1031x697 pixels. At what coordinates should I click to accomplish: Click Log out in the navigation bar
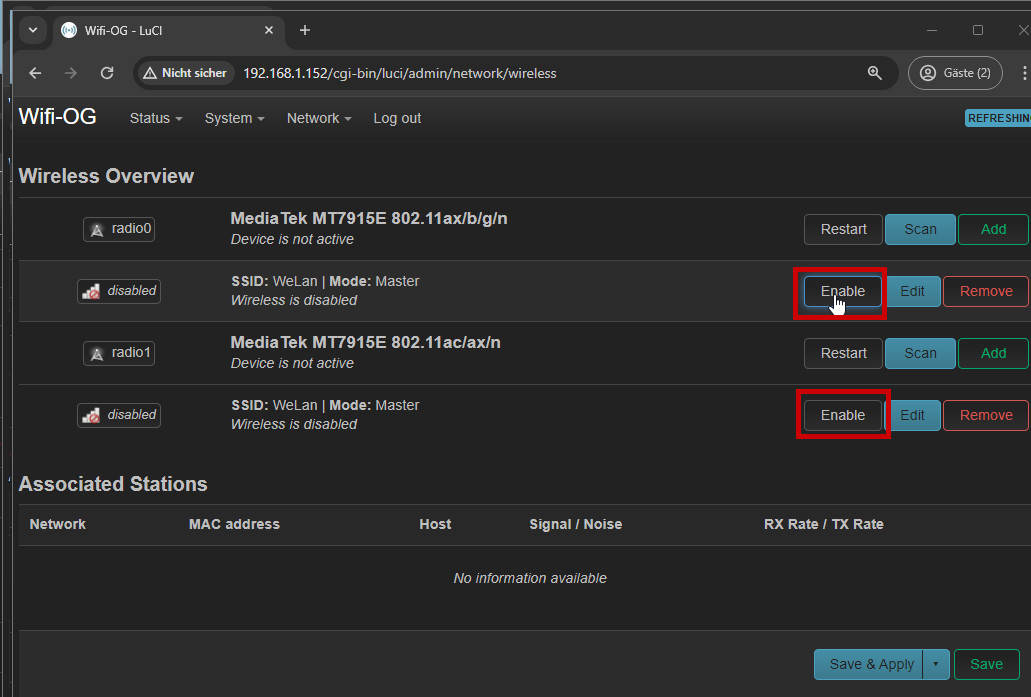point(397,118)
